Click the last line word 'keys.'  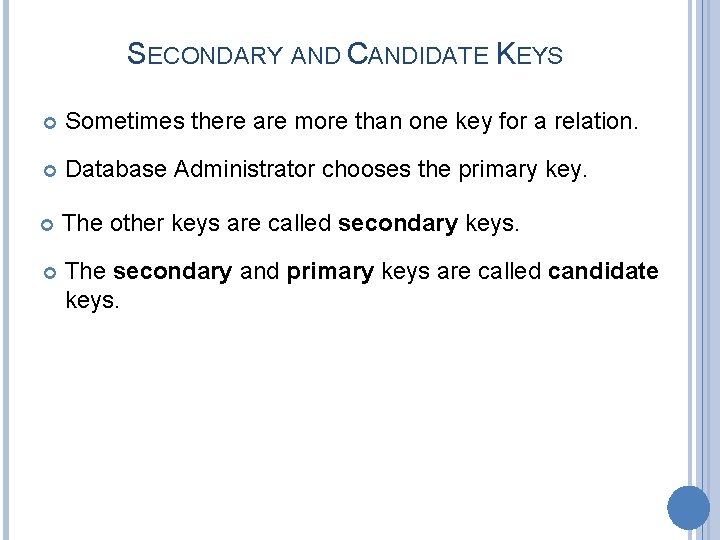click(91, 298)
